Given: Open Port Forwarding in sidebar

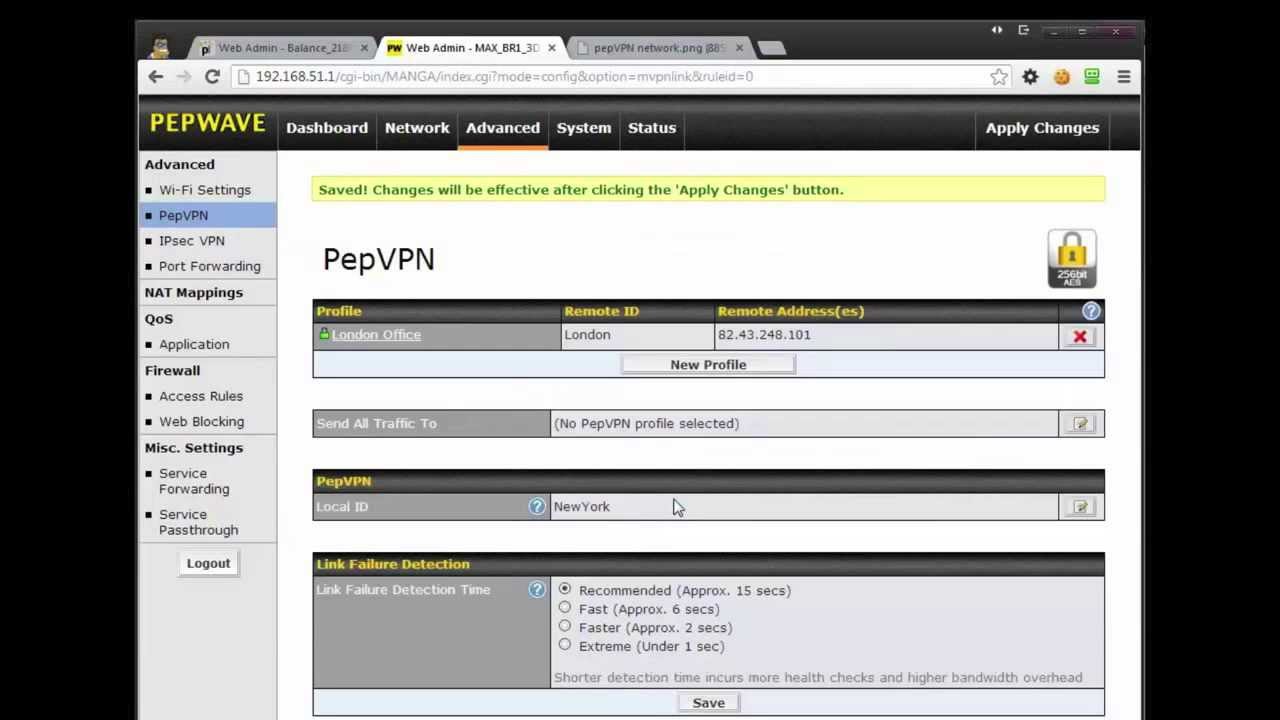Looking at the screenshot, I should [x=210, y=266].
